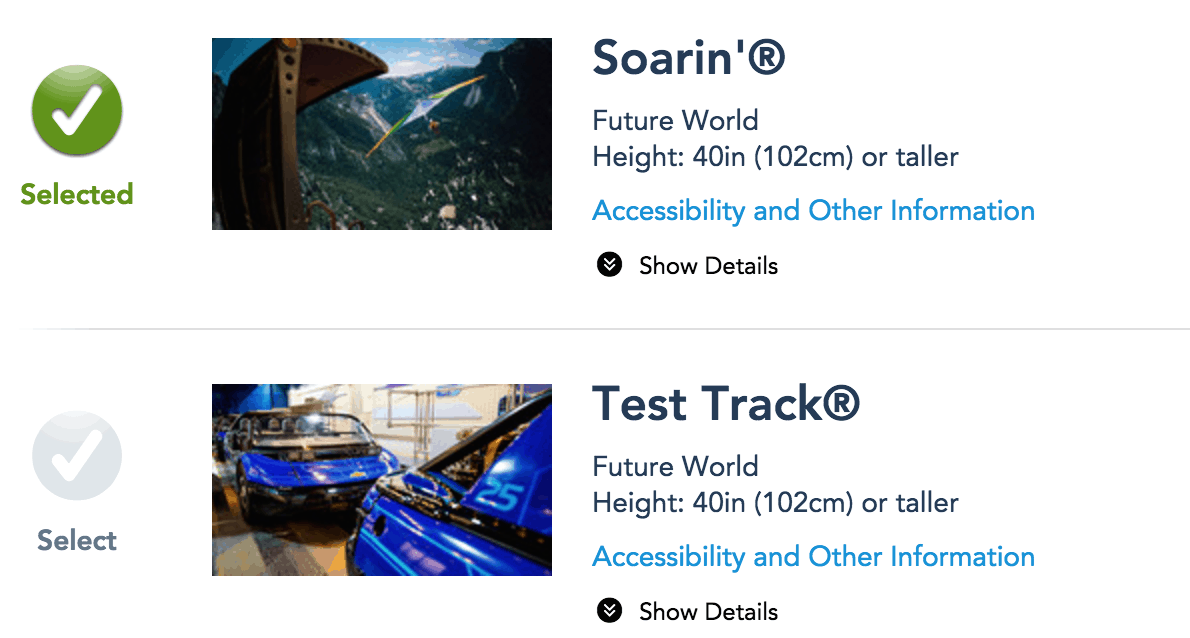Image resolution: width=1190 pixels, height=638 pixels.
Task: Click Future World under Soarin'
Action: coord(675,121)
